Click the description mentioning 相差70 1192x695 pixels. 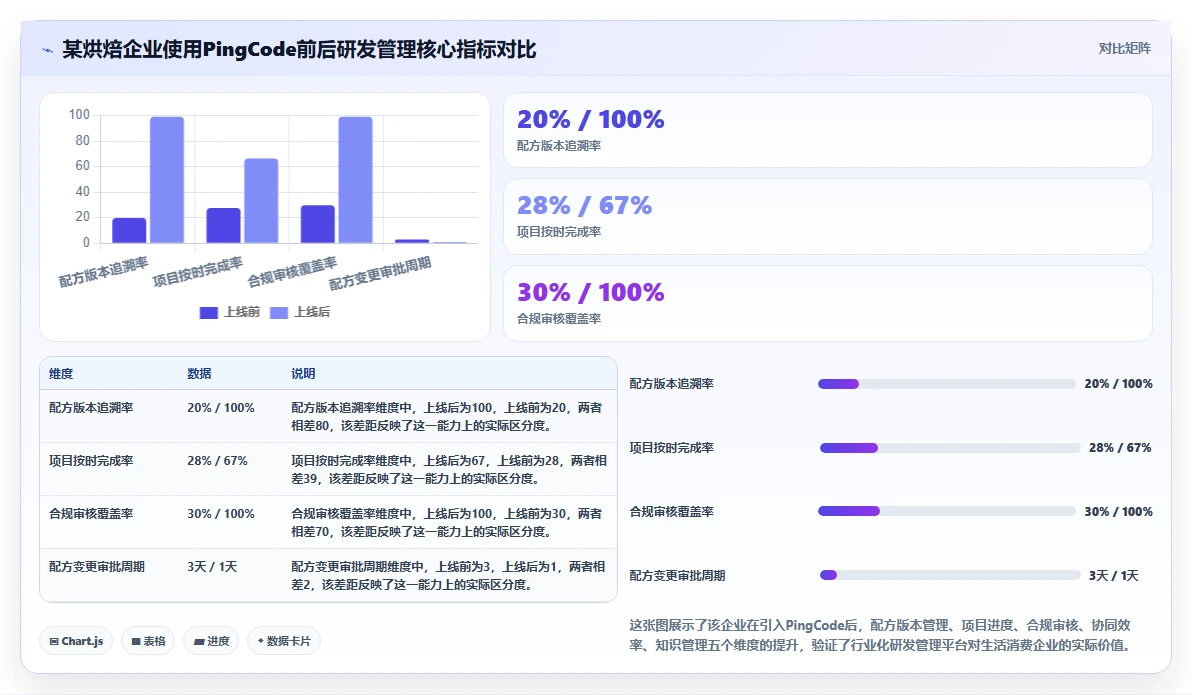(x=447, y=523)
